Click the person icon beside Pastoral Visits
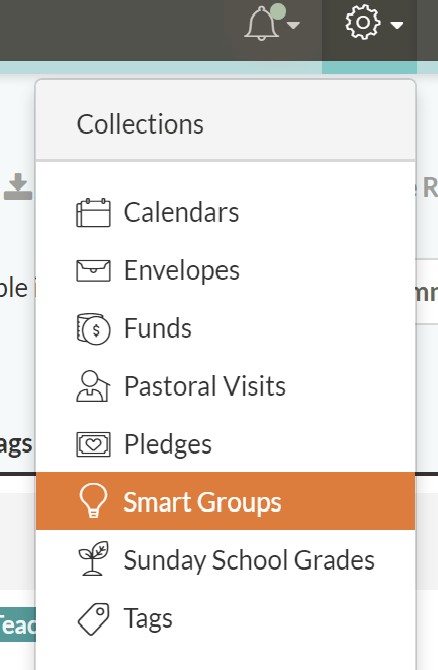Viewport: 438px width, 670px height. [93, 386]
